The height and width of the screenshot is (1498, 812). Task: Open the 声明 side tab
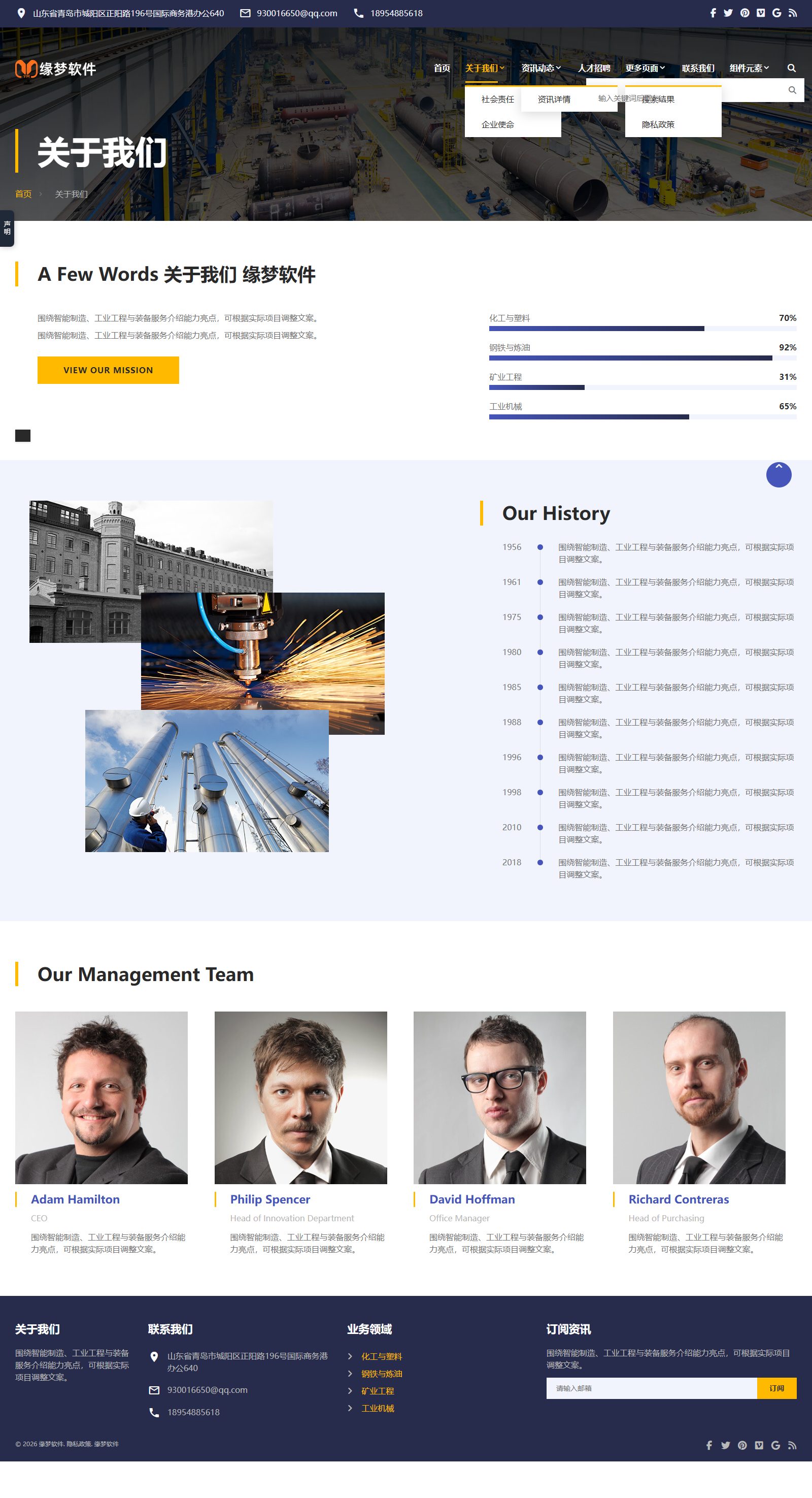tap(7, 228)
